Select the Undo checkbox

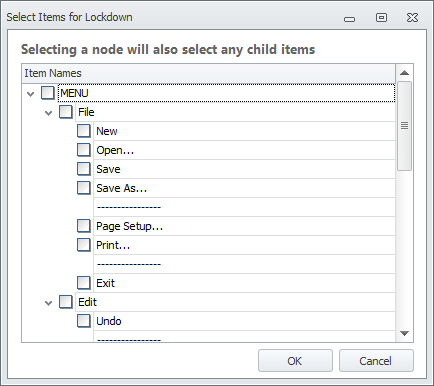click(x=84, y=321)
